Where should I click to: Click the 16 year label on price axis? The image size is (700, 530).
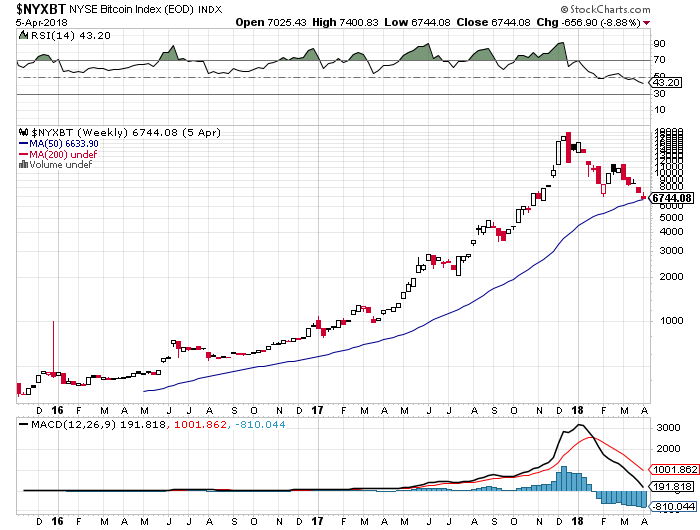point(58,410)
